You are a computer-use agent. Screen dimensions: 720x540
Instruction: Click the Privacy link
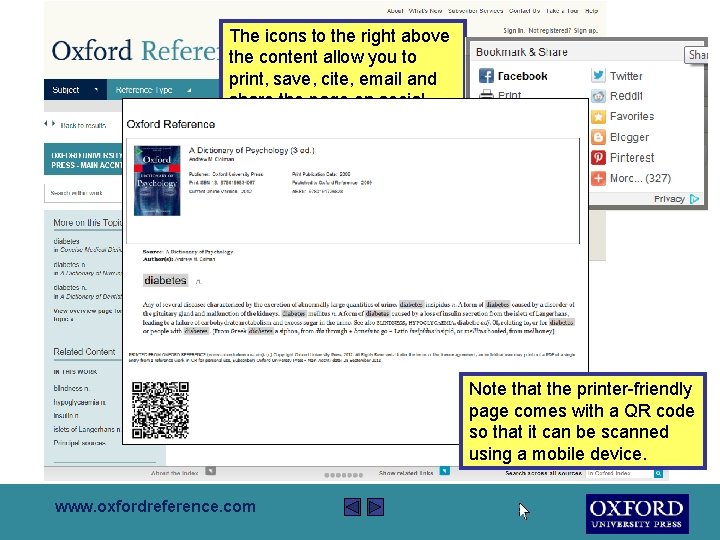click(669, 199)
